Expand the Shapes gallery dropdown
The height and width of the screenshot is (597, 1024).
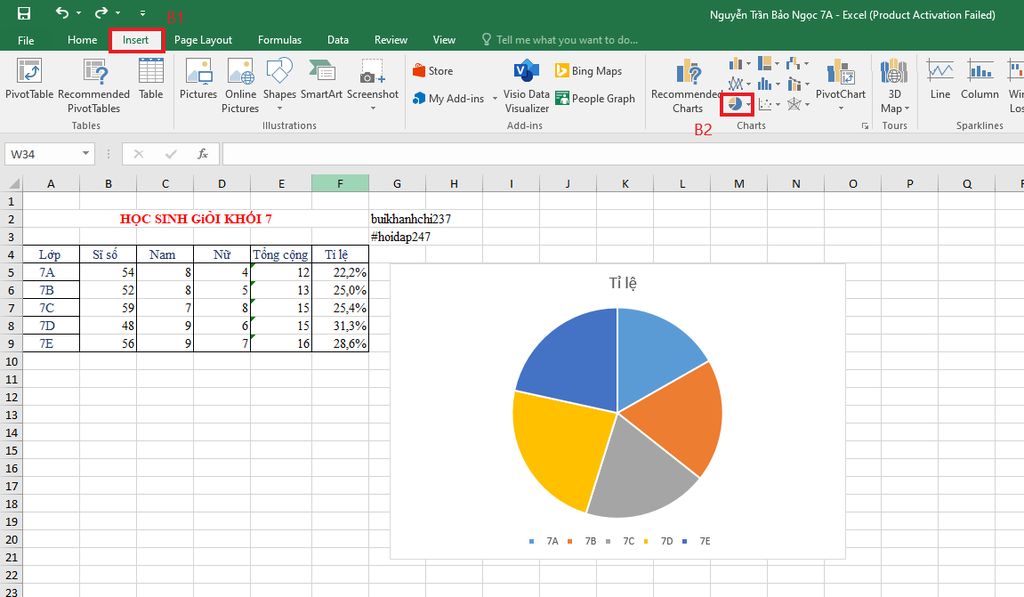[x=280, y=108]
